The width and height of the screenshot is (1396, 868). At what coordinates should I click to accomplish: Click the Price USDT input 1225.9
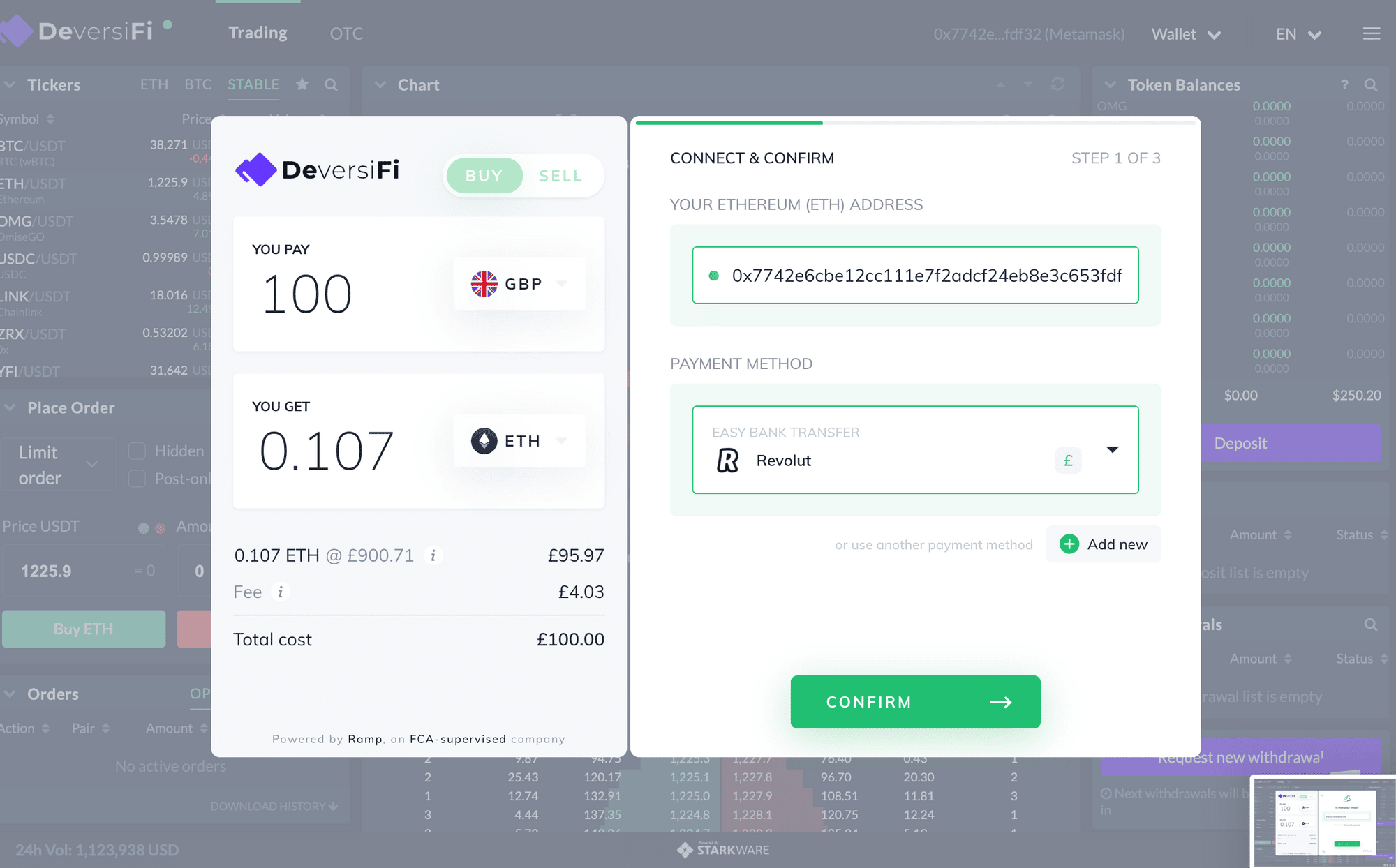[84, 571]
